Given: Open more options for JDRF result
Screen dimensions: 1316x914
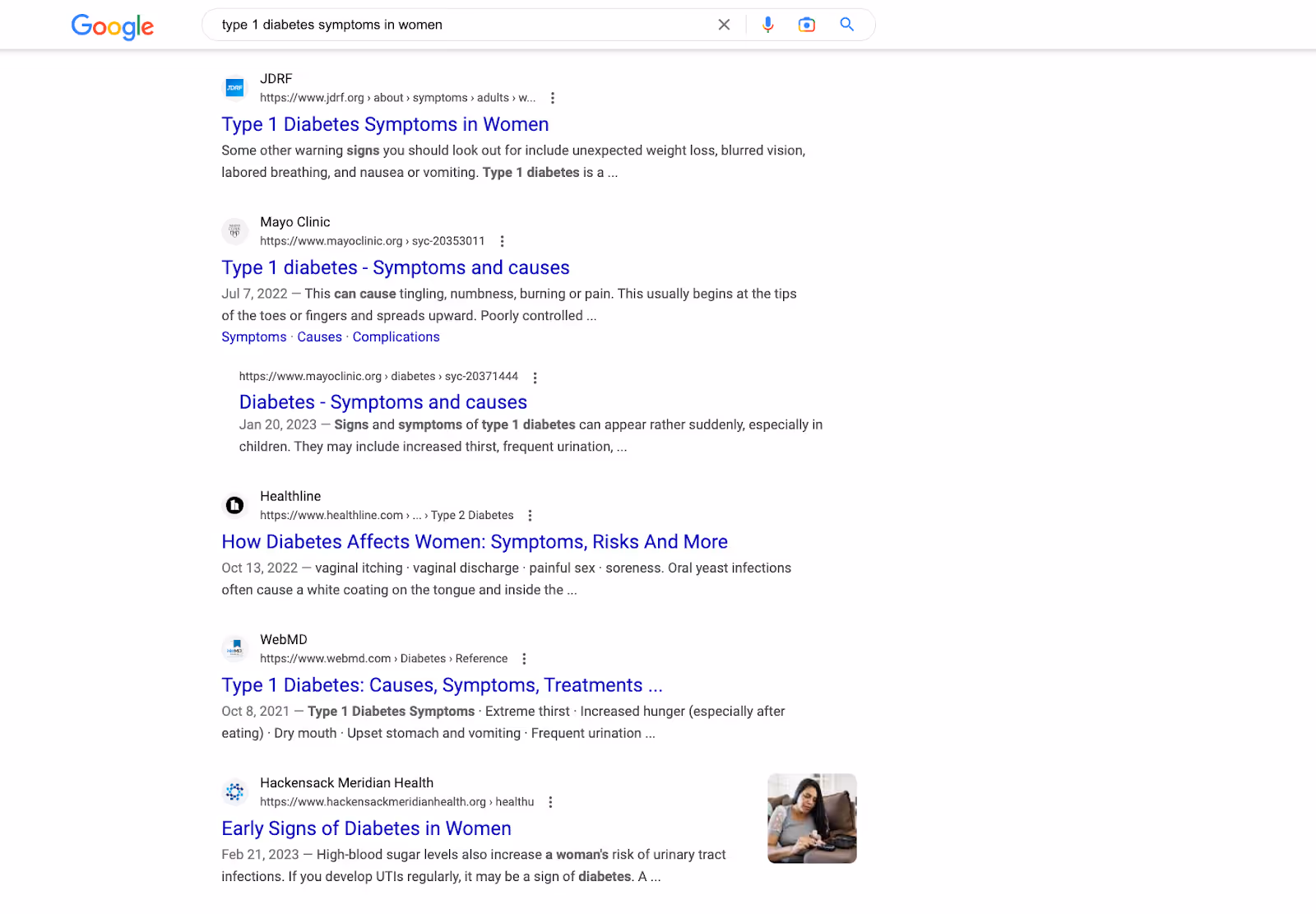Looking at the screenshot, I should pyautogui.click(x=553, y=98).
